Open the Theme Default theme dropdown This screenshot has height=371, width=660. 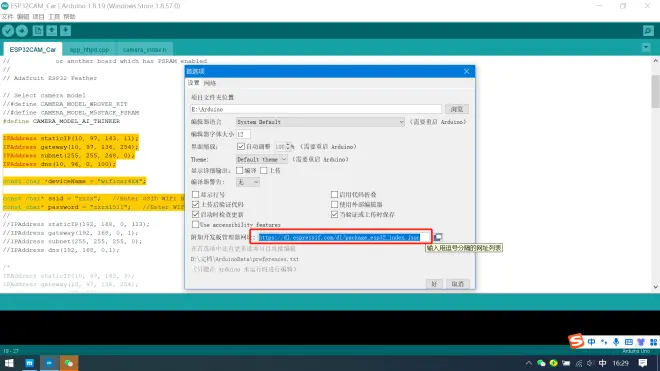[x=261, y=159]
